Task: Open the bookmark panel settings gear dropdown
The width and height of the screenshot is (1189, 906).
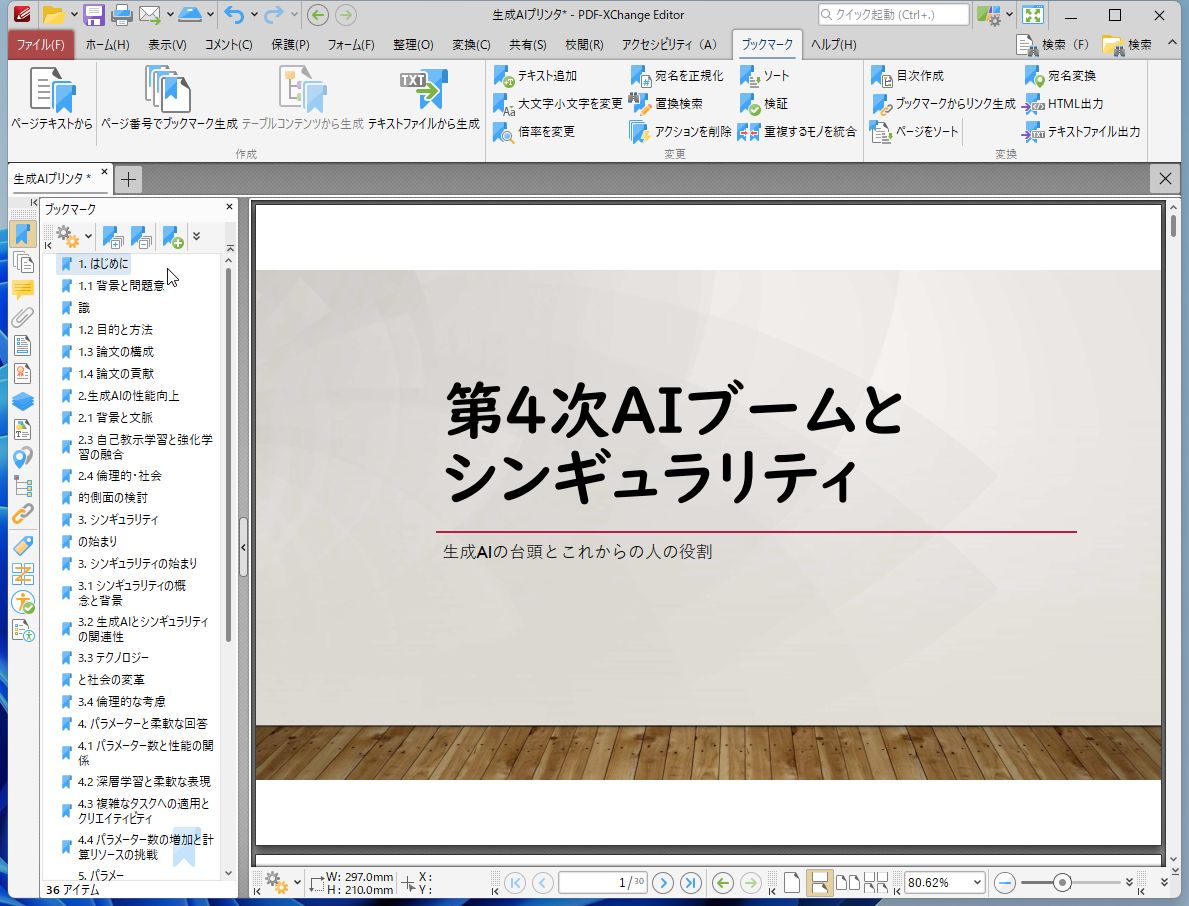Action: 68,237
